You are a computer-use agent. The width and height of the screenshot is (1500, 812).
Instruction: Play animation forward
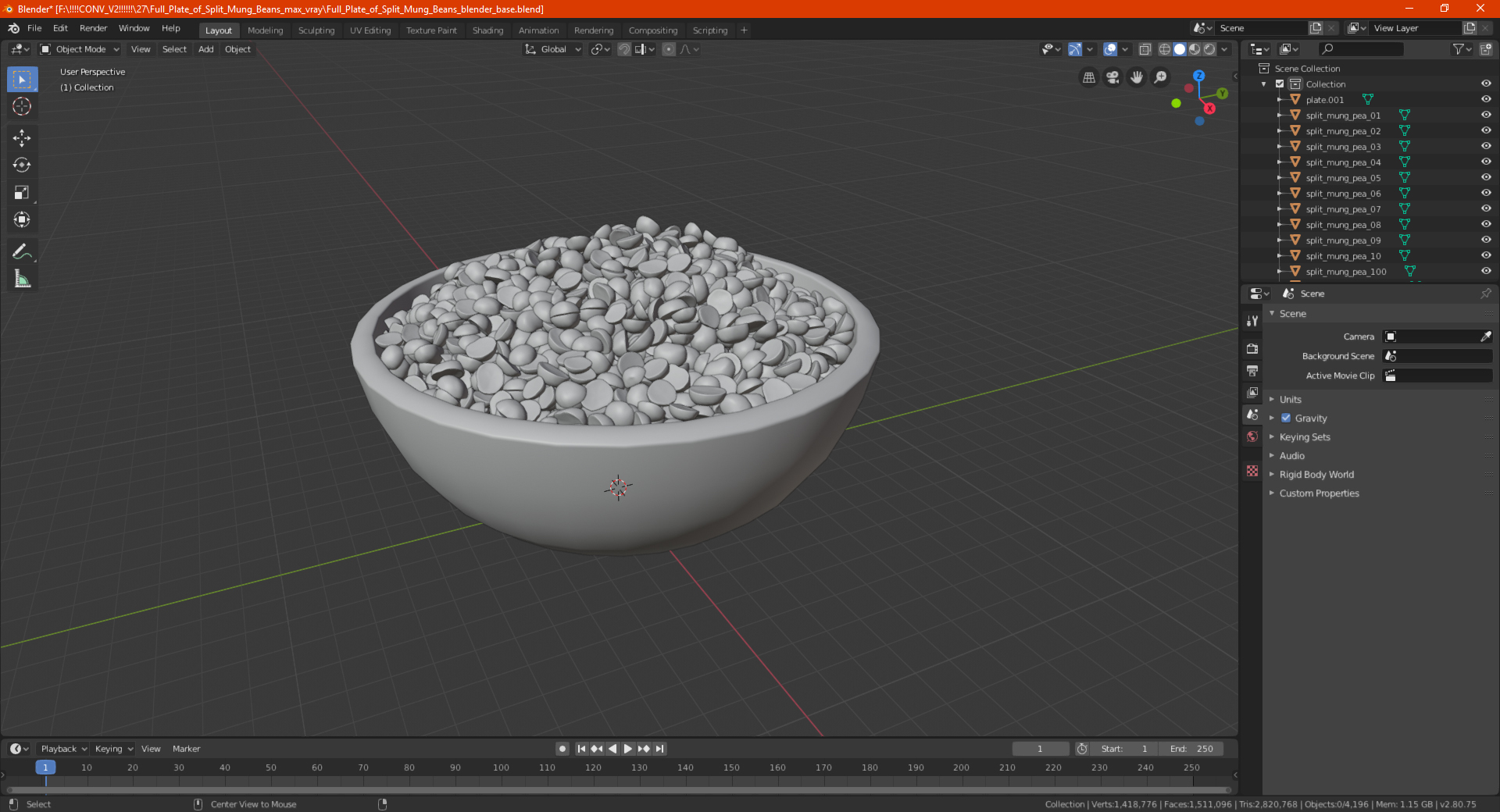coord(627,749)
